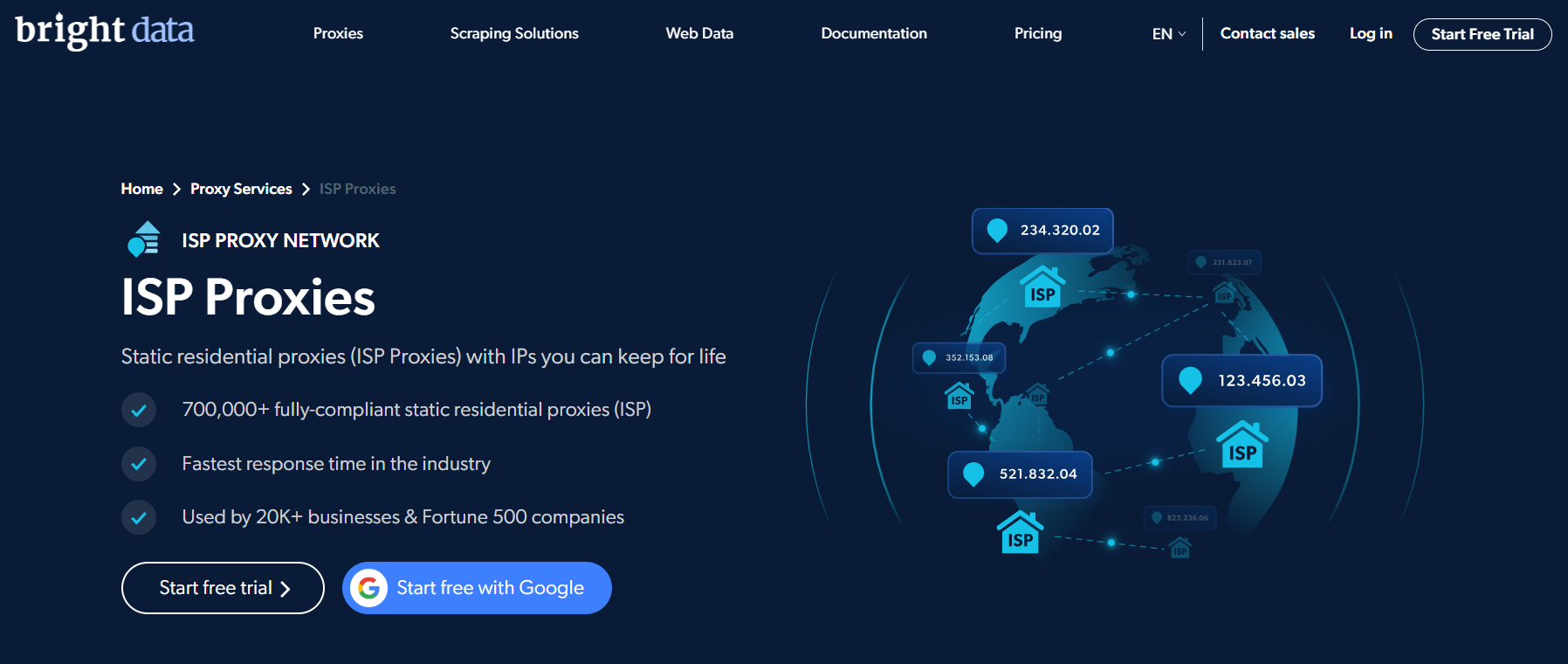Click the Fastest response time in the industry text
Image resolution: width=1568 pixels, height=664 pixels.
coord(336,464)
